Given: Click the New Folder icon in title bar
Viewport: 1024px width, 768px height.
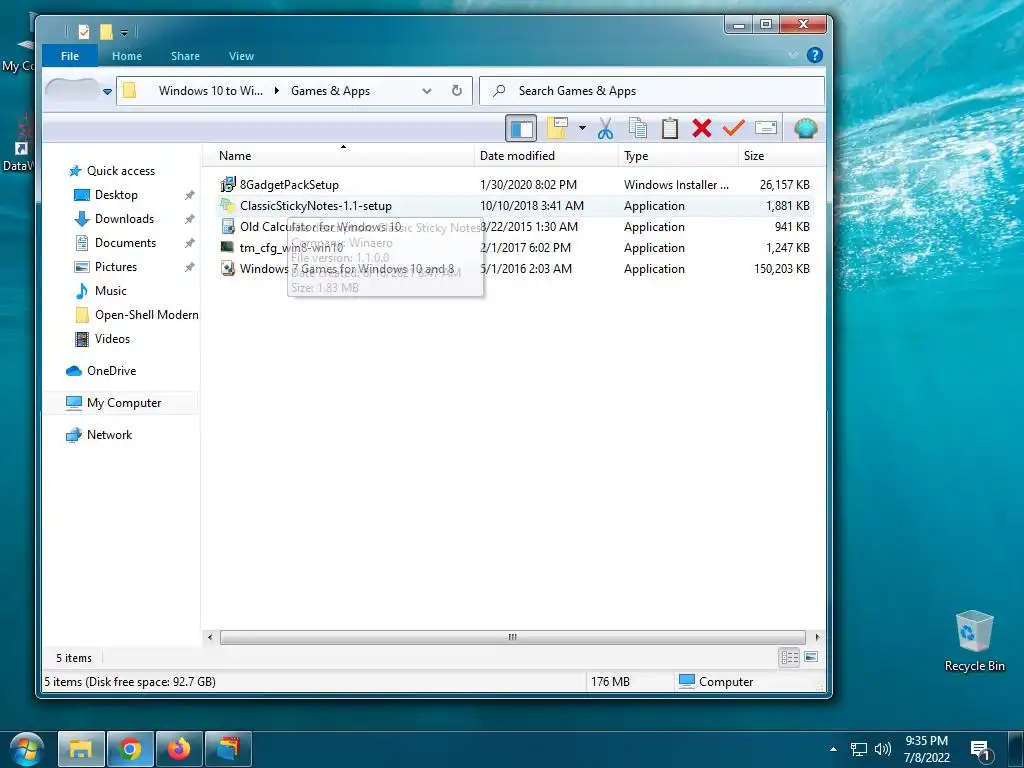Looking at the screenshot, I should pyautogui.click(x=106, y=31).
